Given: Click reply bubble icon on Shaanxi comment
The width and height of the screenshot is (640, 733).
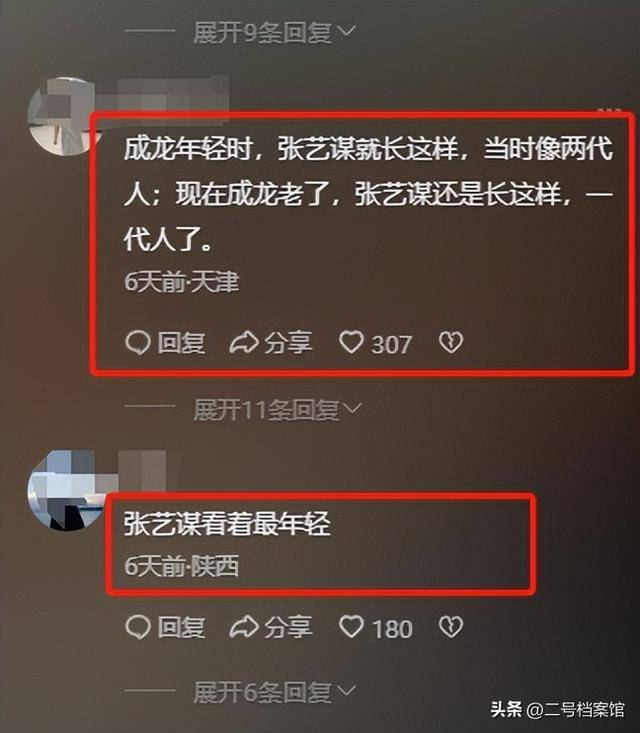Looking at the screenshot, I should coord(138,627).
